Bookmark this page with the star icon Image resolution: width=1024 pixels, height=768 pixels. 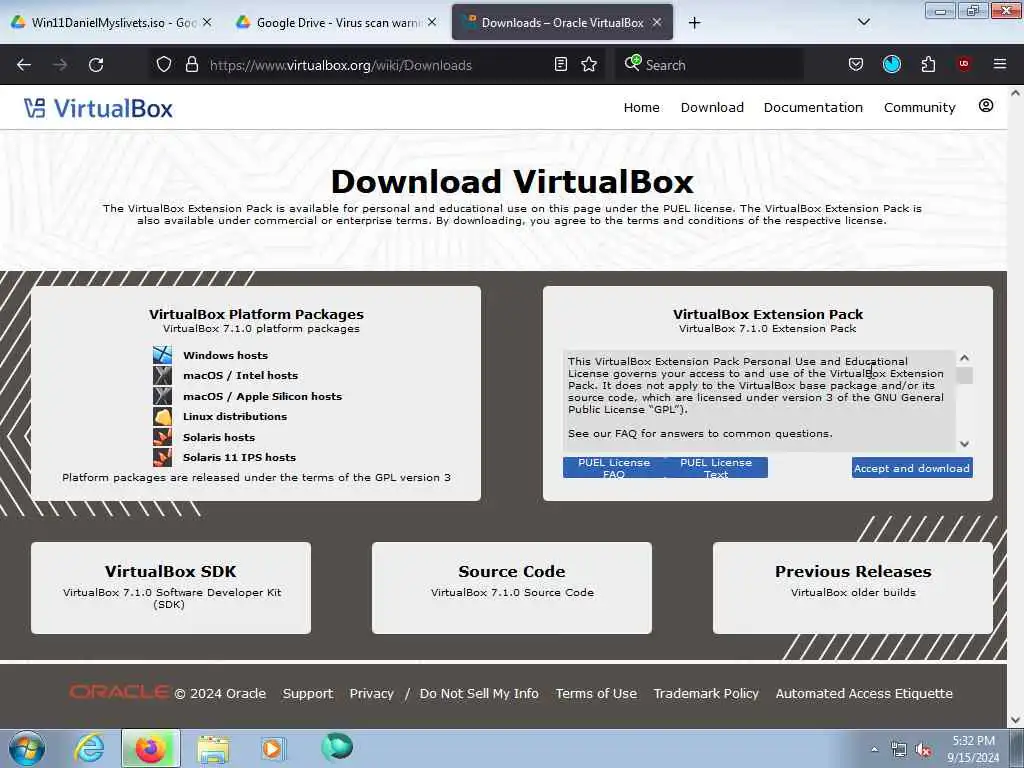[x=589, y=64]
